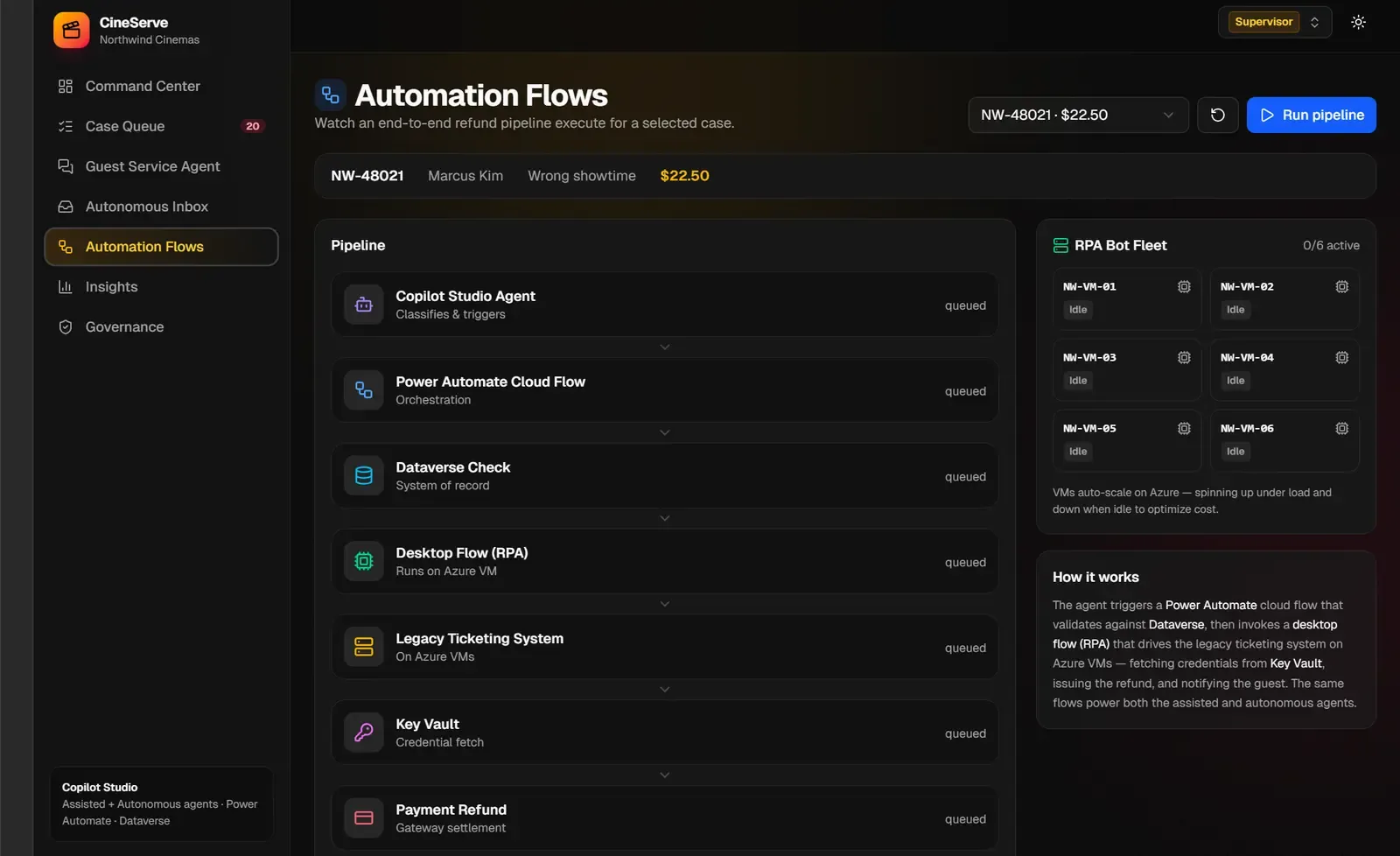This screenshot has height=856, width=1400.
Task: Click the NW-VM-05 CPU icon
Action: pyautogui.click(x=1184, y=429)
